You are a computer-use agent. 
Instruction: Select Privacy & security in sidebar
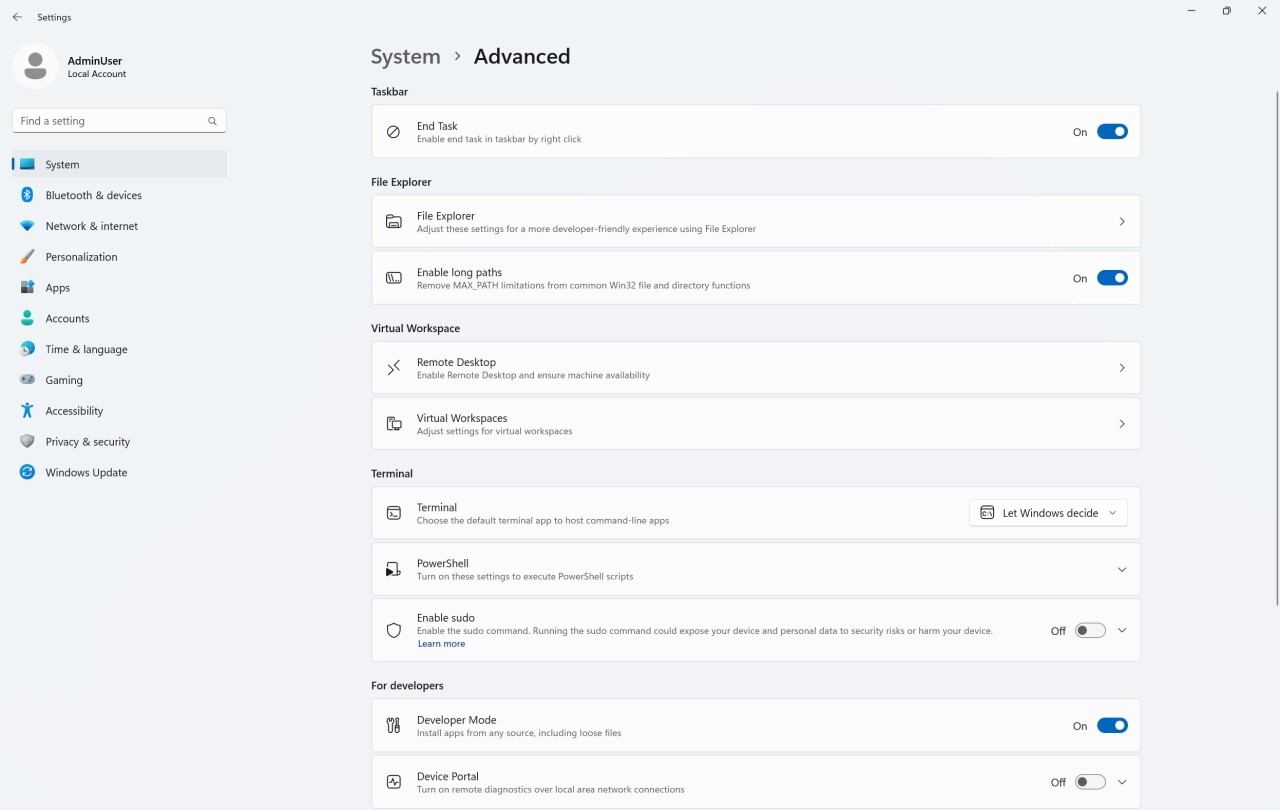(88, 441)
